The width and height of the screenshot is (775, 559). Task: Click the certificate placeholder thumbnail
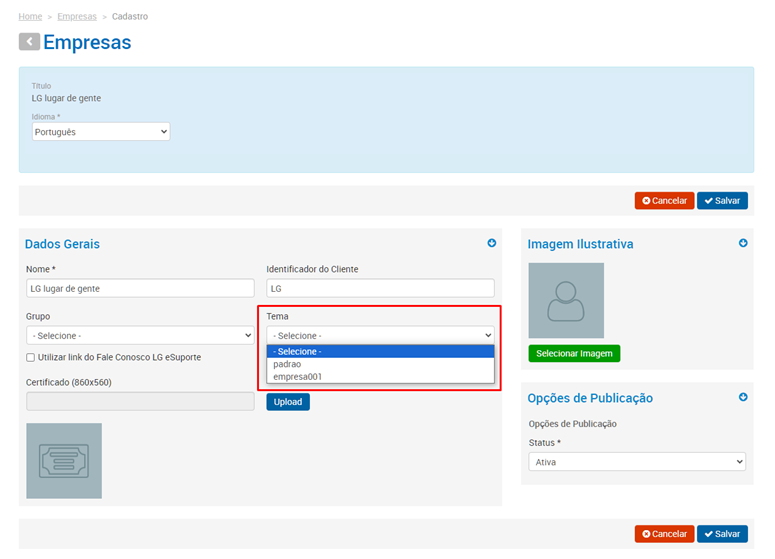64,461
